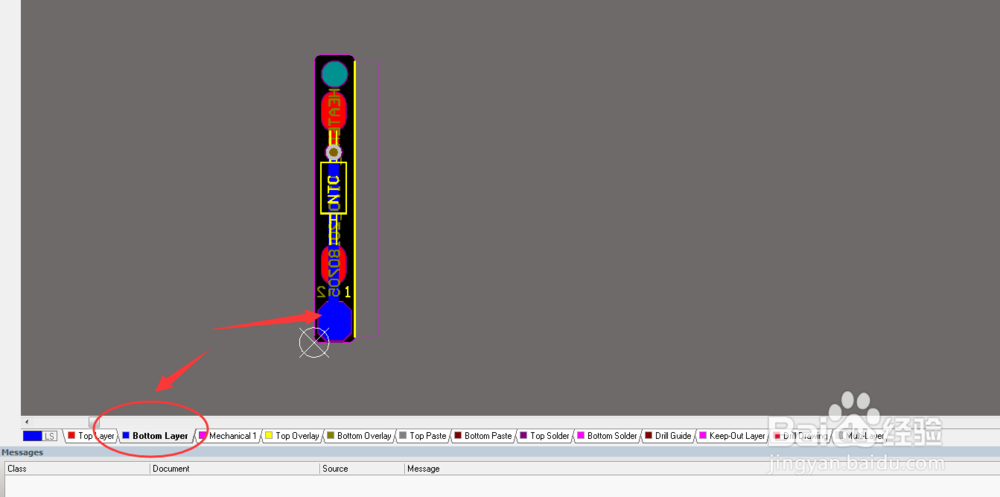Switch to the Top Layer tab

point(91,436)
